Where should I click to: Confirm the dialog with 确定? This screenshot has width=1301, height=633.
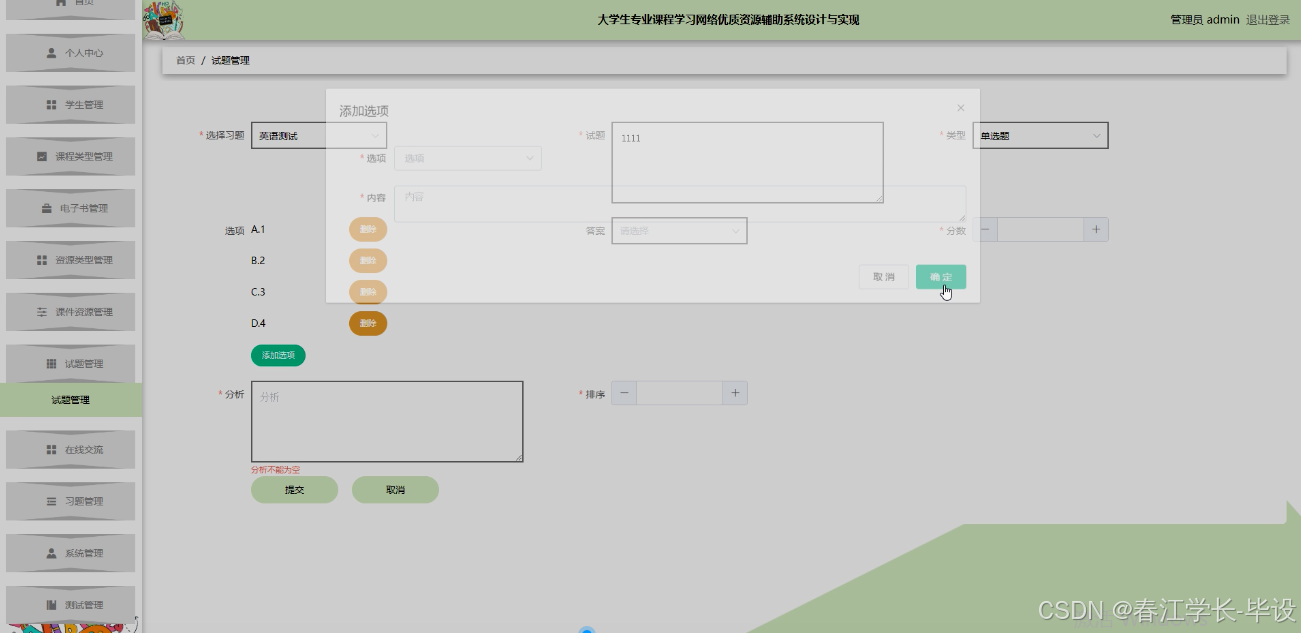pyautogui.click(x=941, y=277)
